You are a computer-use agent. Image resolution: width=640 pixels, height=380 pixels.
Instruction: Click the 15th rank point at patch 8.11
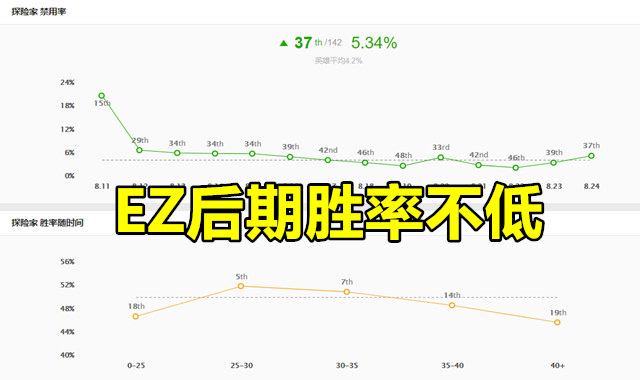click(x=102, y=96)
